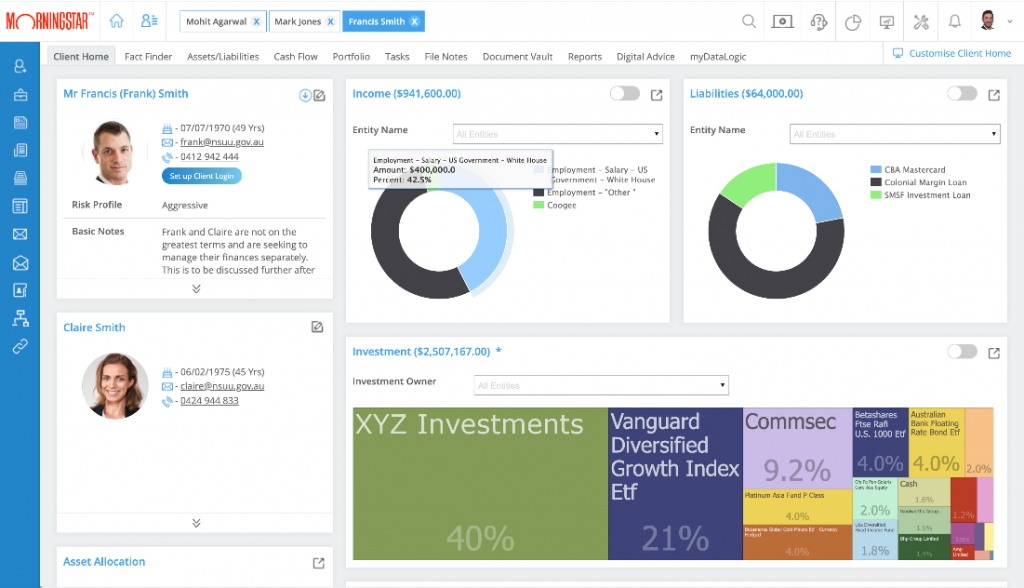Screen dimensions: 1024x588
Task: Switch to the Portfolio tab
Action: pos(351,57)
